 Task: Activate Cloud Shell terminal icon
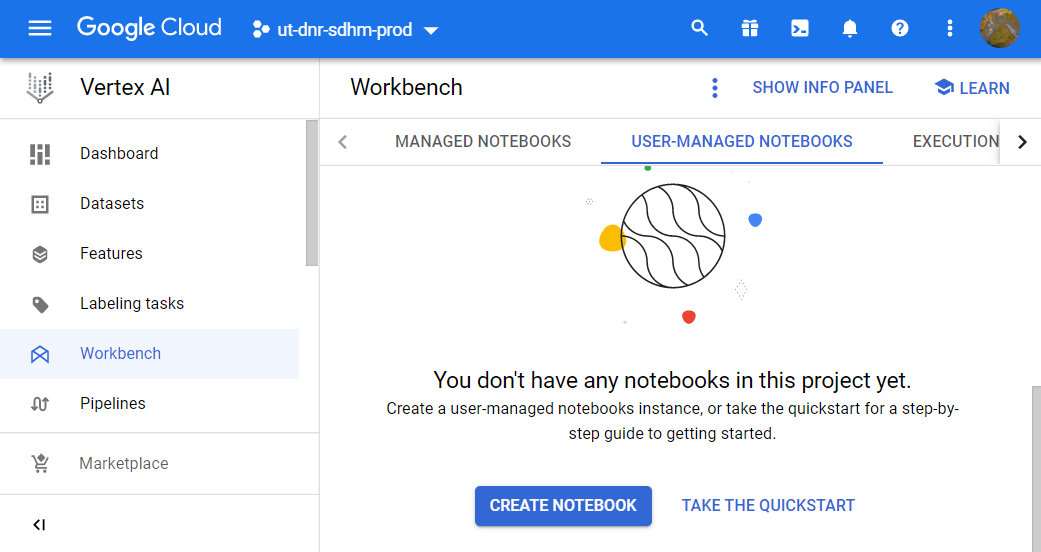800,28
